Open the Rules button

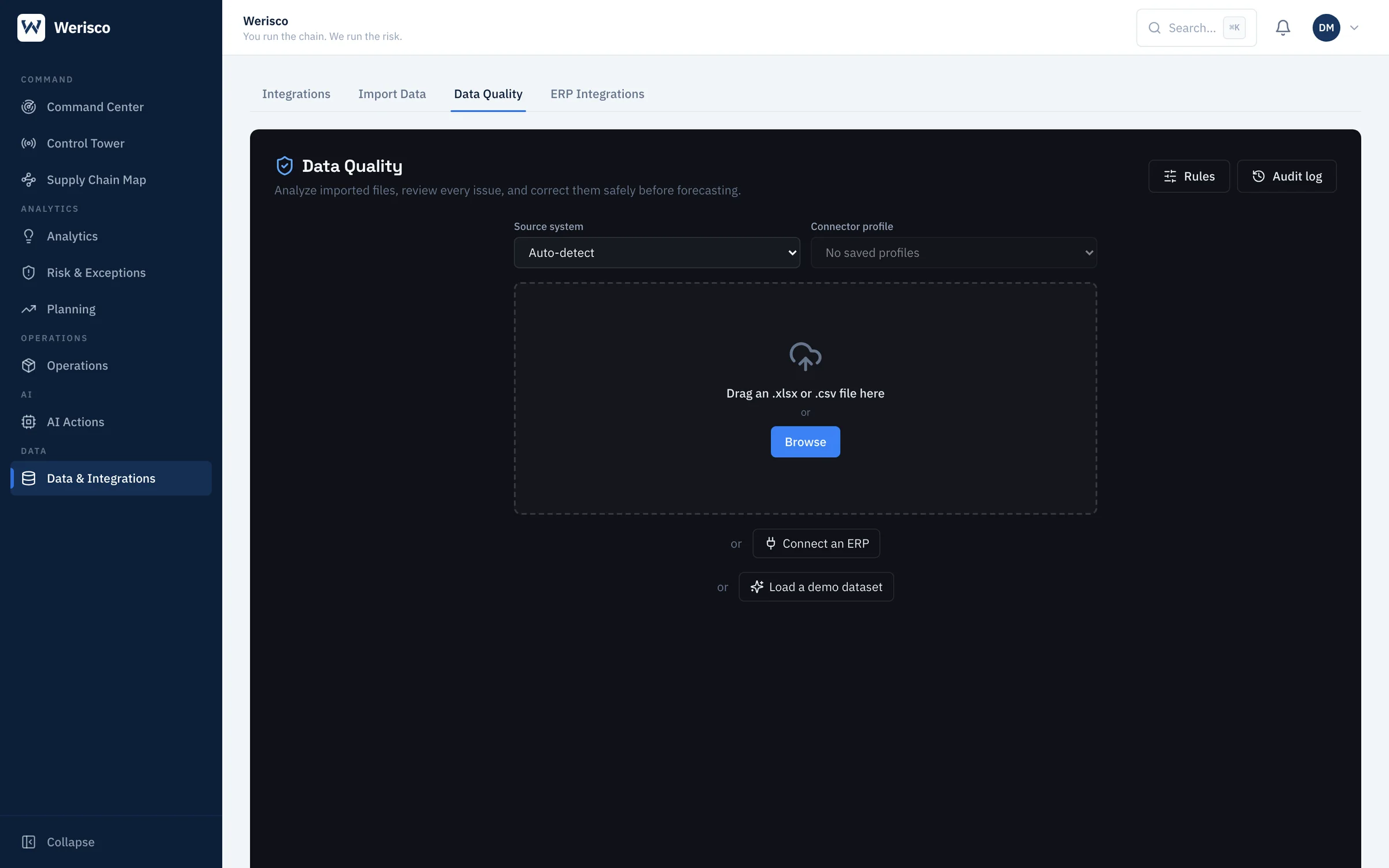(x=1189, y=176)
